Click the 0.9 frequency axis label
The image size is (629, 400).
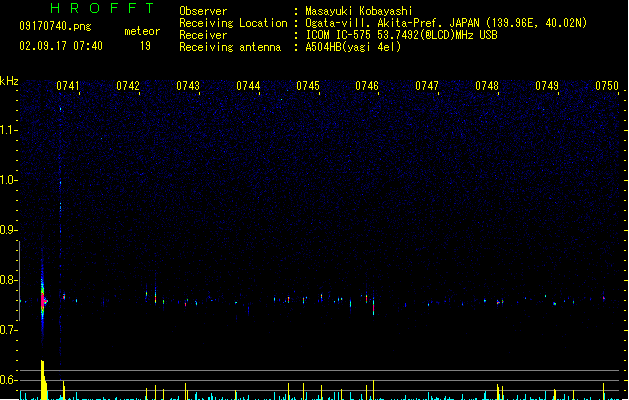pos(8,229)
